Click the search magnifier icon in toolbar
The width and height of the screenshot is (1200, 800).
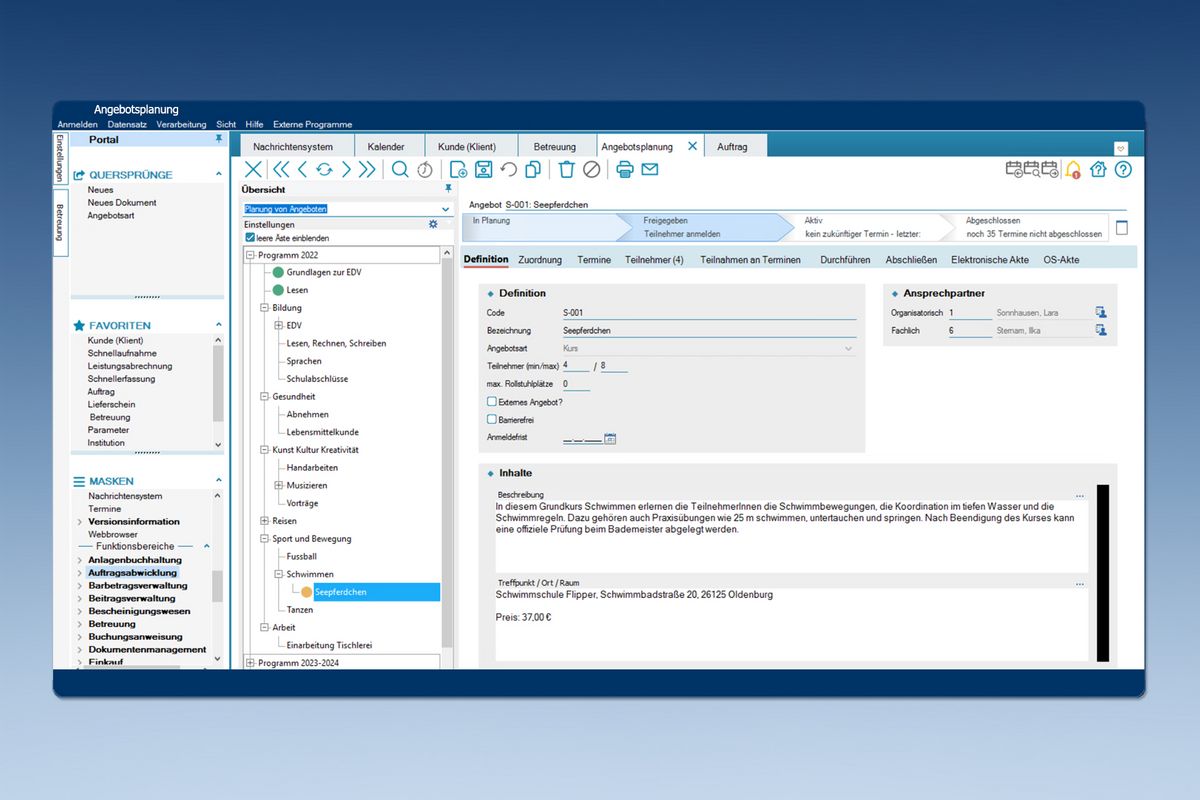tap(400, 169)
